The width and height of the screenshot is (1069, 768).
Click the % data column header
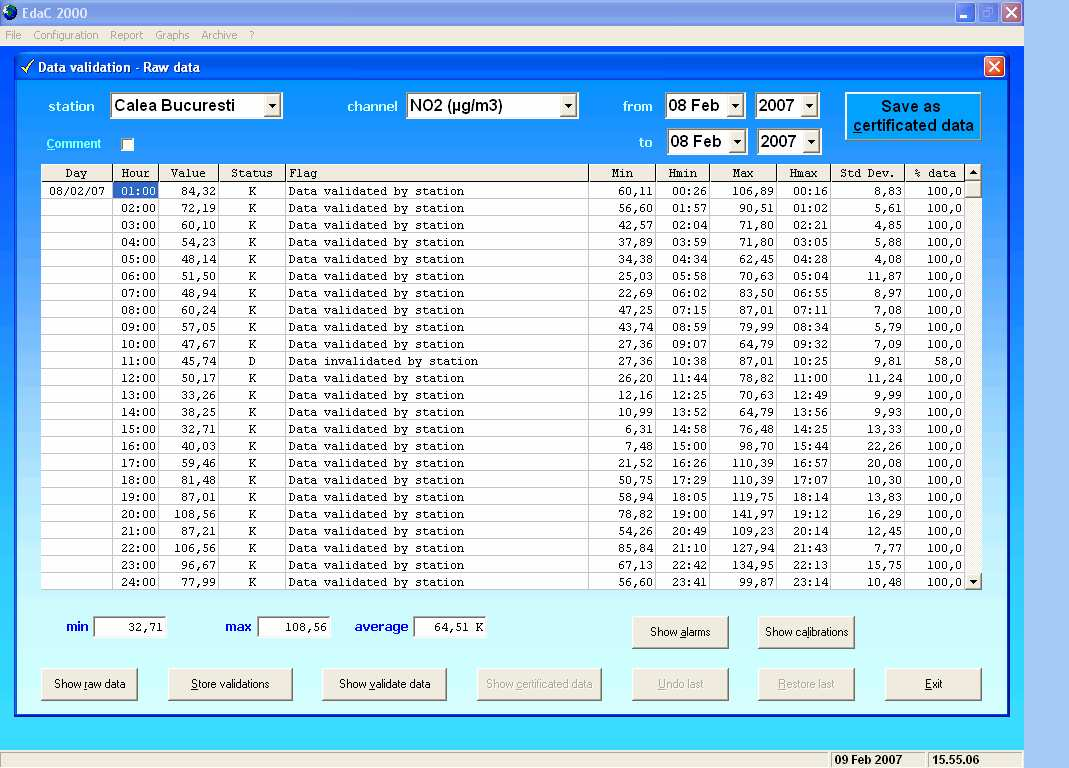(935, 173)
